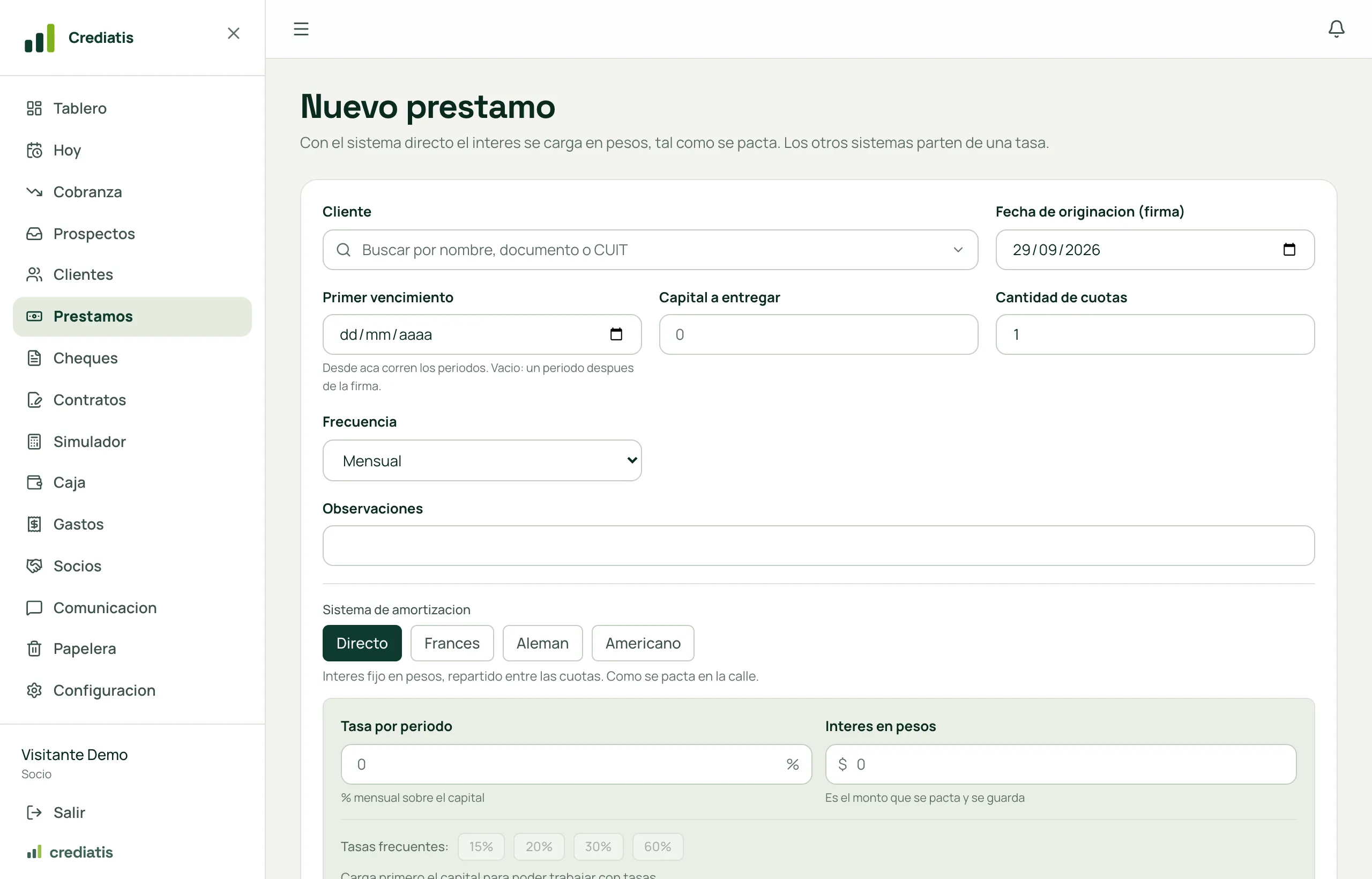
Task: Apply the 60% frequent rate
Action: coord(658,846)
